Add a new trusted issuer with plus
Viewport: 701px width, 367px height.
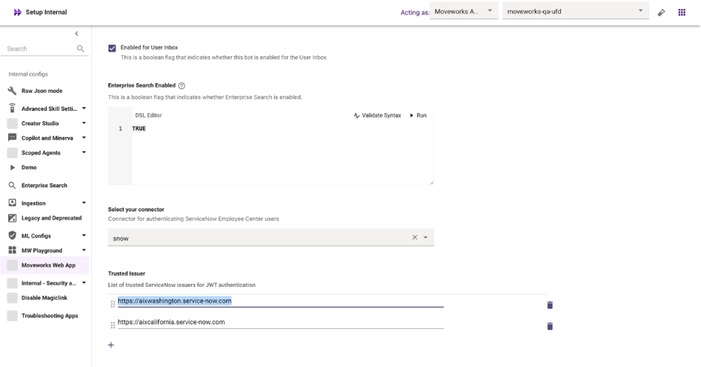pyautogui.click(x=111, y=345)
